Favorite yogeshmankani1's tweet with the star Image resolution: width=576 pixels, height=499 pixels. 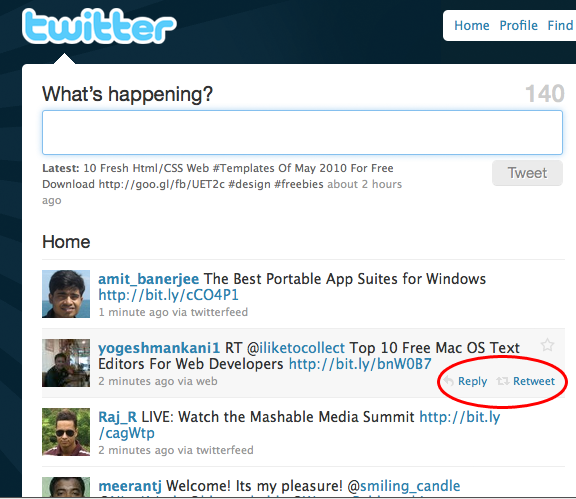coord(547,345)
